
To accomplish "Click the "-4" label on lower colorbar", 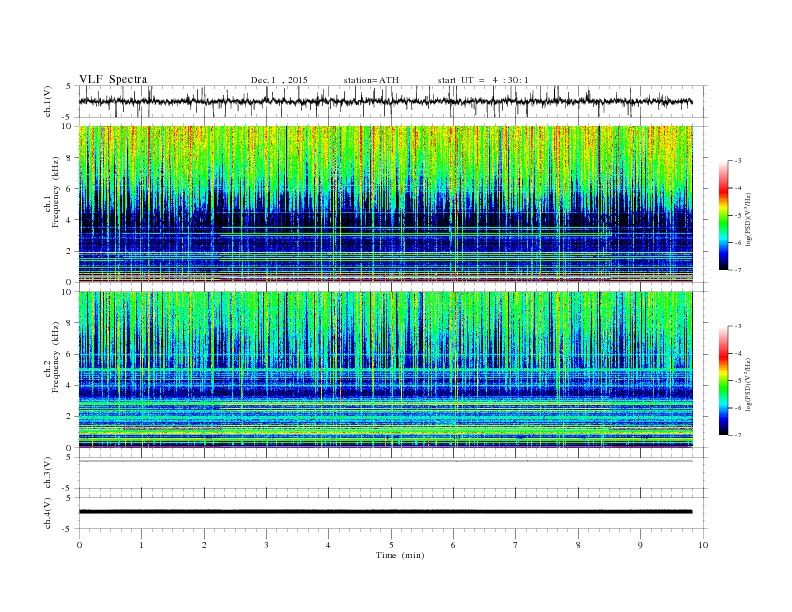I will 737,353.
